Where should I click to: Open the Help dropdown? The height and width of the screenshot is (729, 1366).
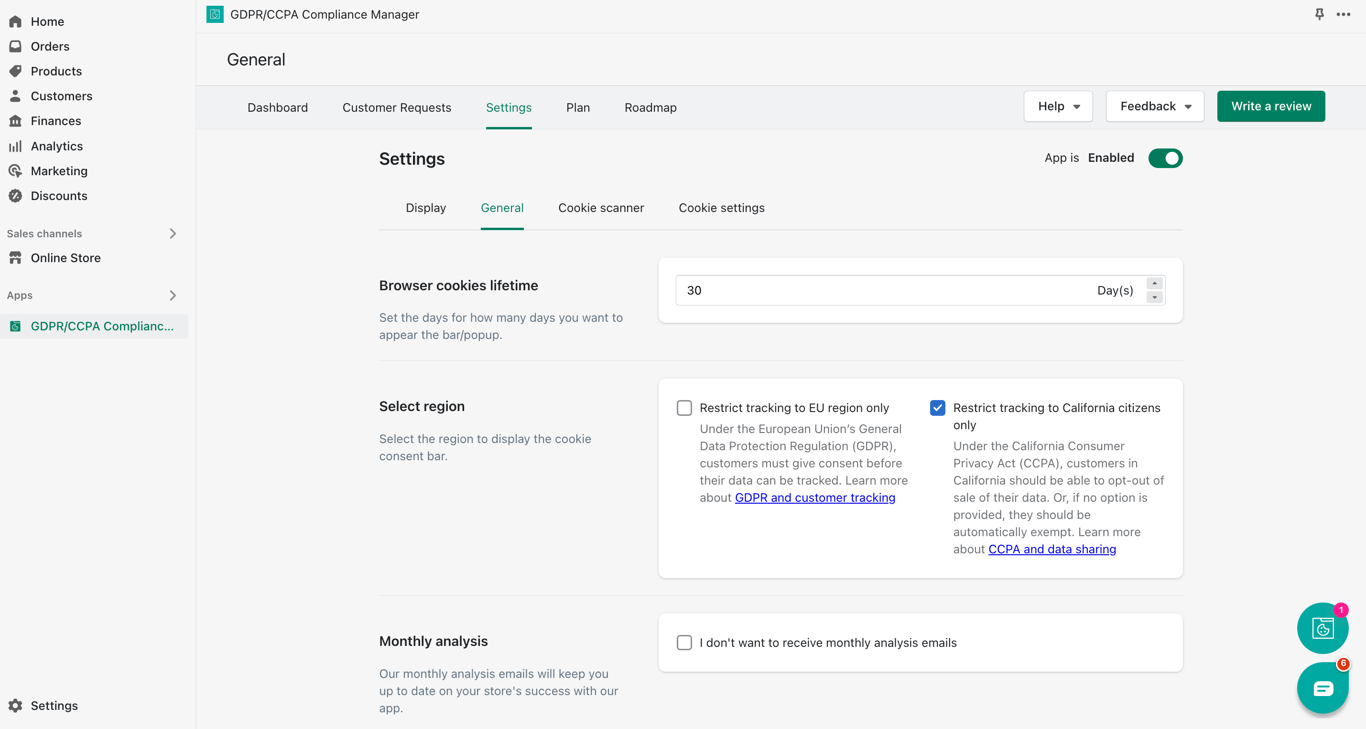point(1058,106)
